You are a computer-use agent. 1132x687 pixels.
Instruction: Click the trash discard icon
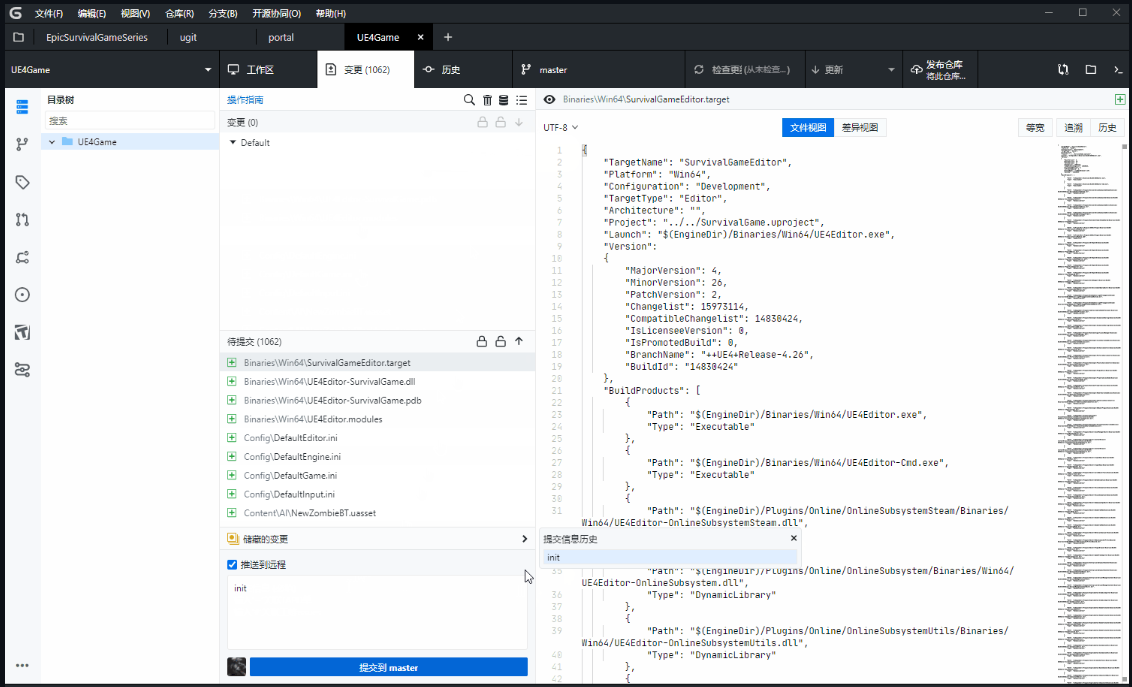[487, 100]
